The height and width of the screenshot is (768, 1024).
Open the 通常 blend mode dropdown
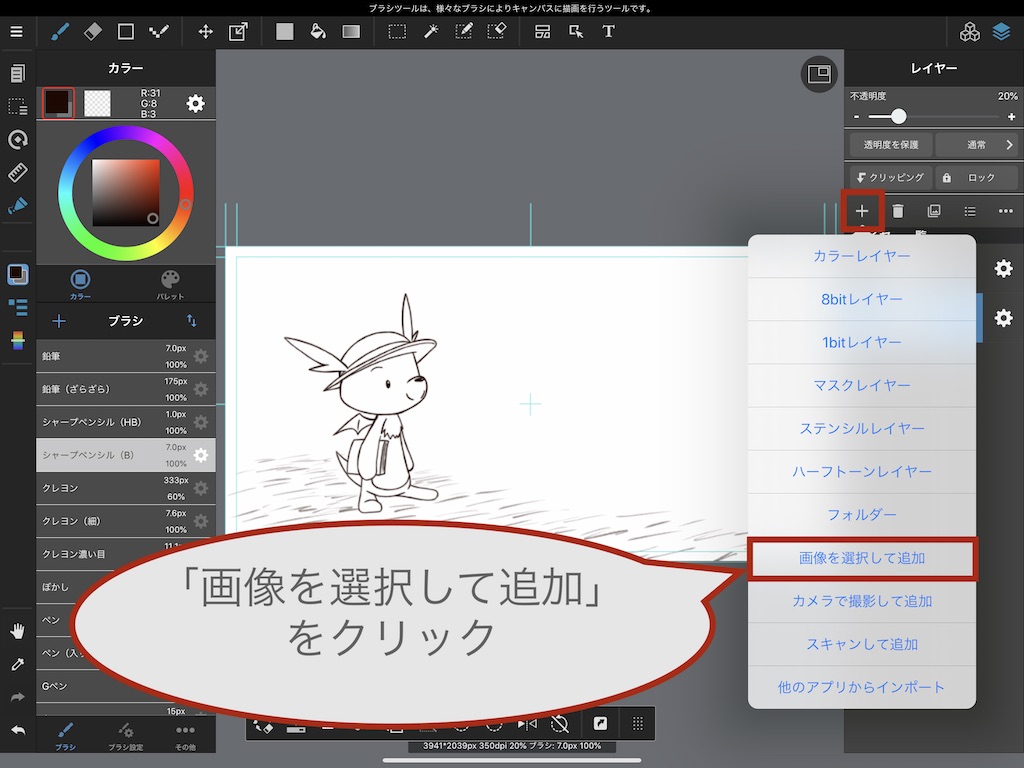pos(976,145)
